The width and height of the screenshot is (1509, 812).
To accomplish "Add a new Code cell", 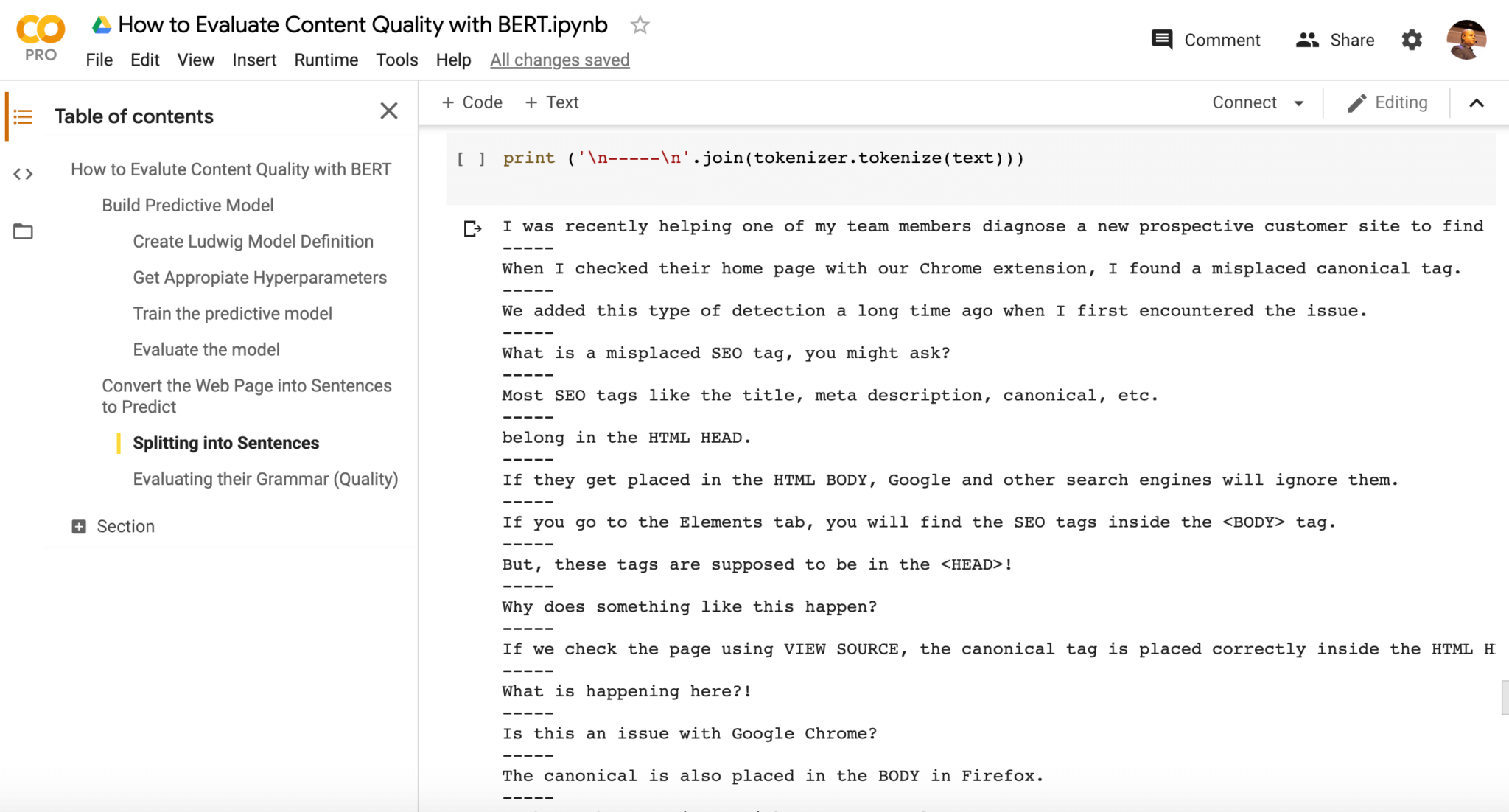I will 472,102.
